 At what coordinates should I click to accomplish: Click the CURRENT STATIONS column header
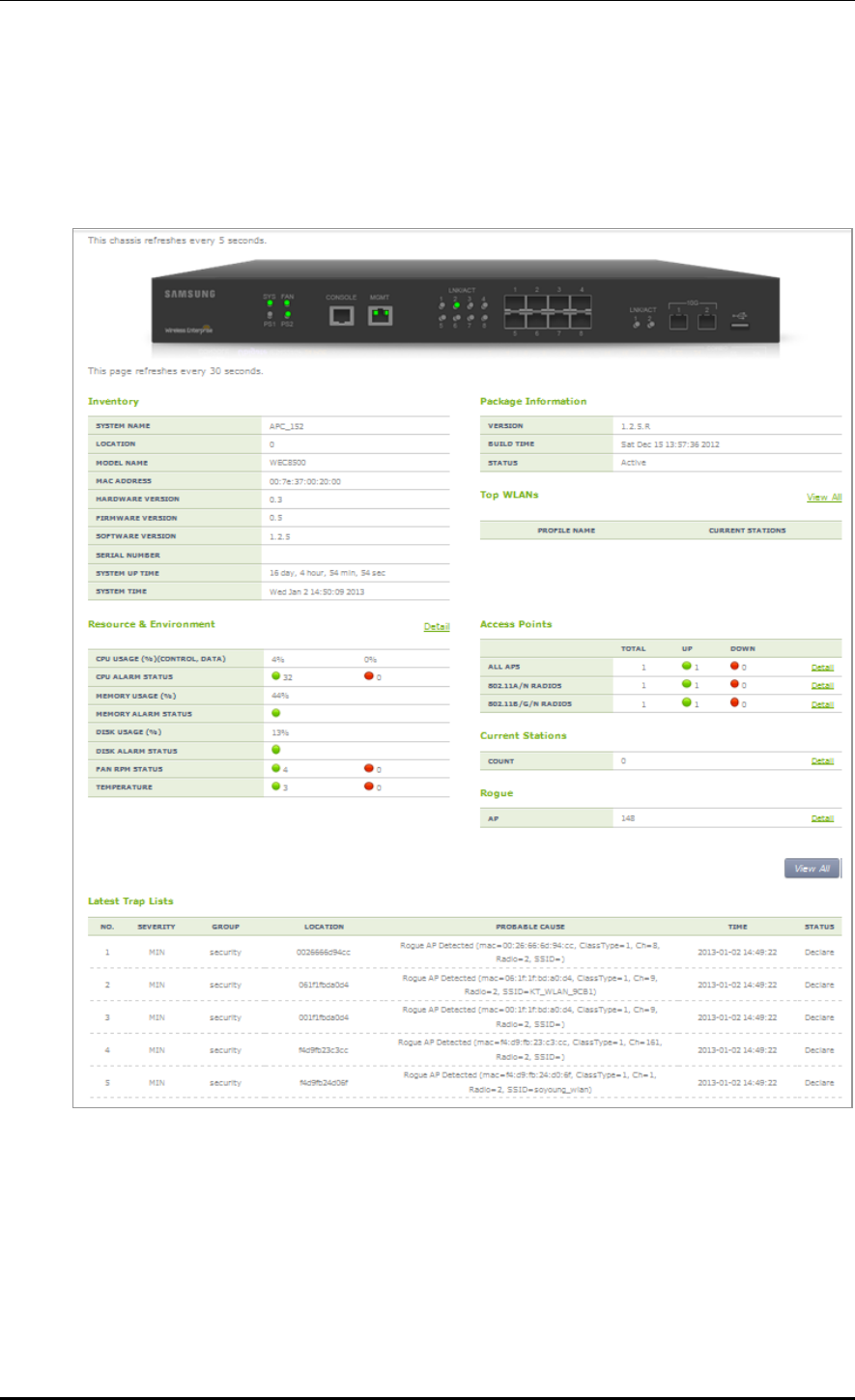(x=747, y=530)
